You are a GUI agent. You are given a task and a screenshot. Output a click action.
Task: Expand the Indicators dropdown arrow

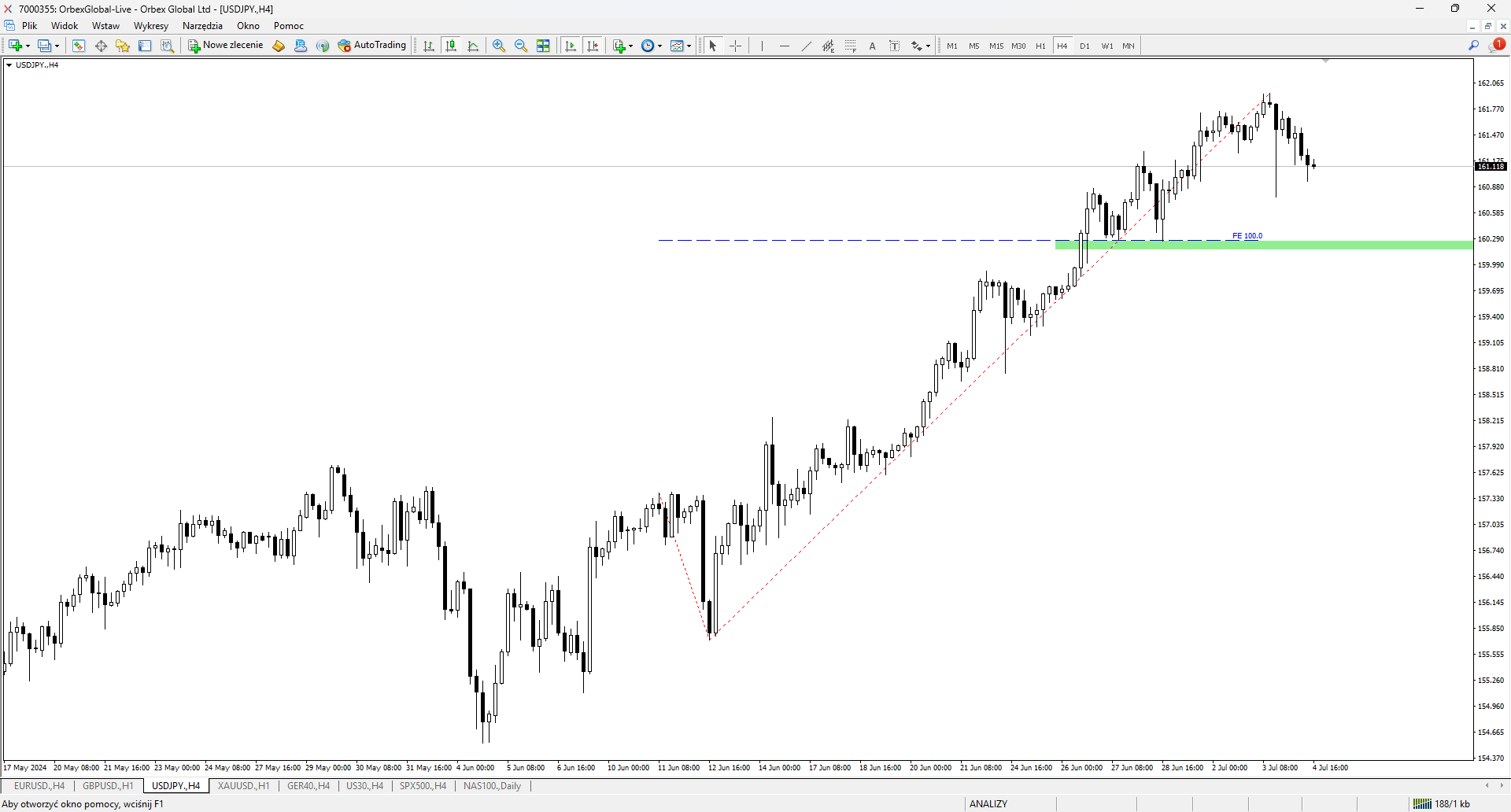pos(630,46)
